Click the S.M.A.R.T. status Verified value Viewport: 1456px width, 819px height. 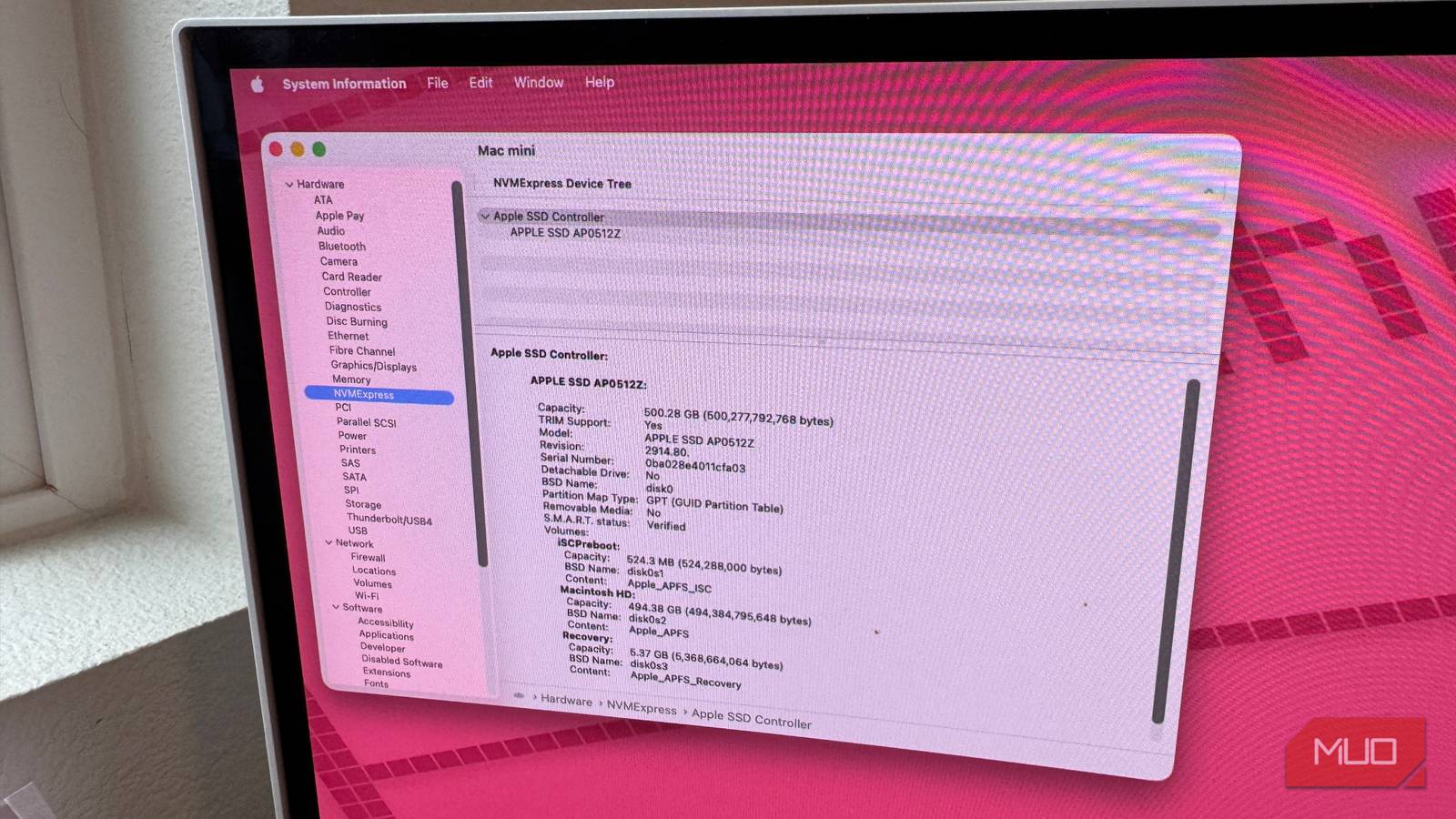pos(666,525)
